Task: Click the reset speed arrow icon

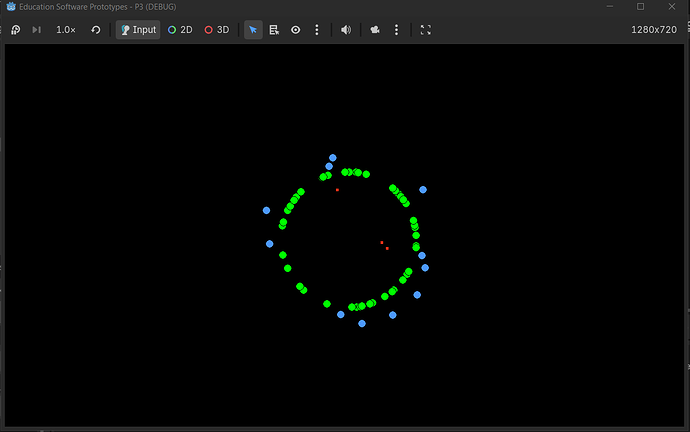Action: coord(95,30)
